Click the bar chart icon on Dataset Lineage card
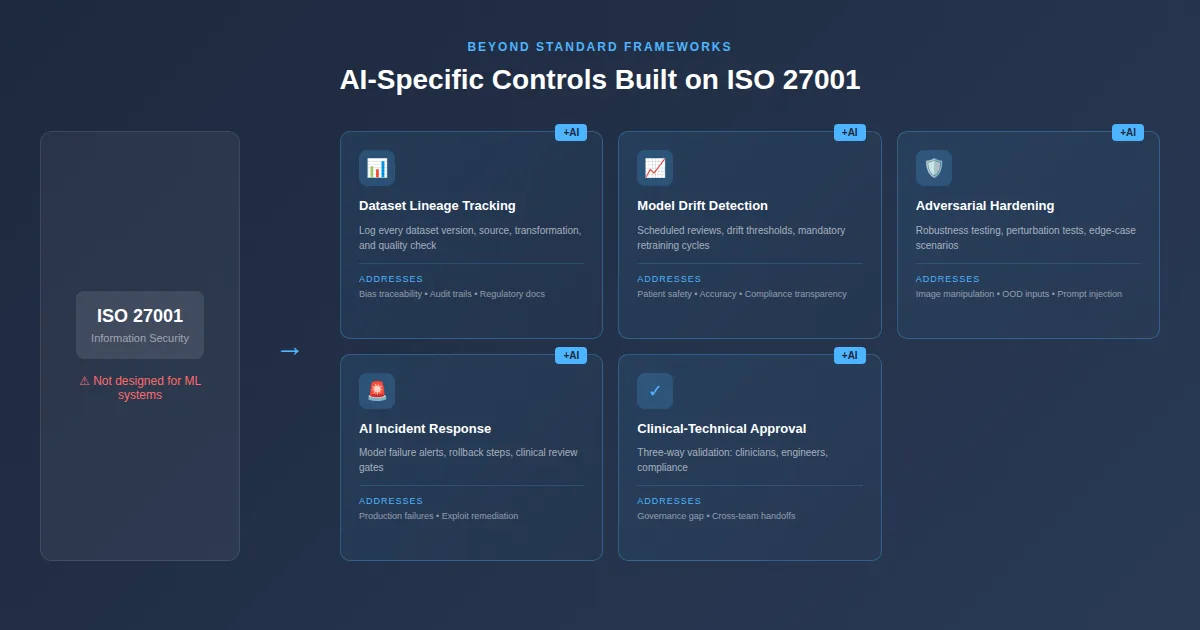This screenshot has height=630, width=1200. click(377, 168)
